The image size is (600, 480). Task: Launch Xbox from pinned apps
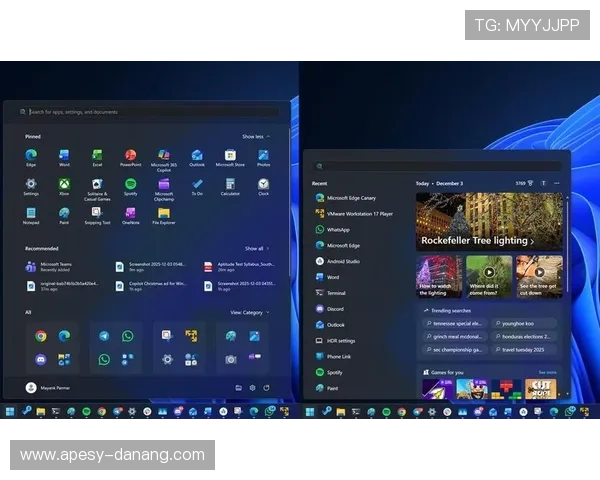click(x=64, y=186)
